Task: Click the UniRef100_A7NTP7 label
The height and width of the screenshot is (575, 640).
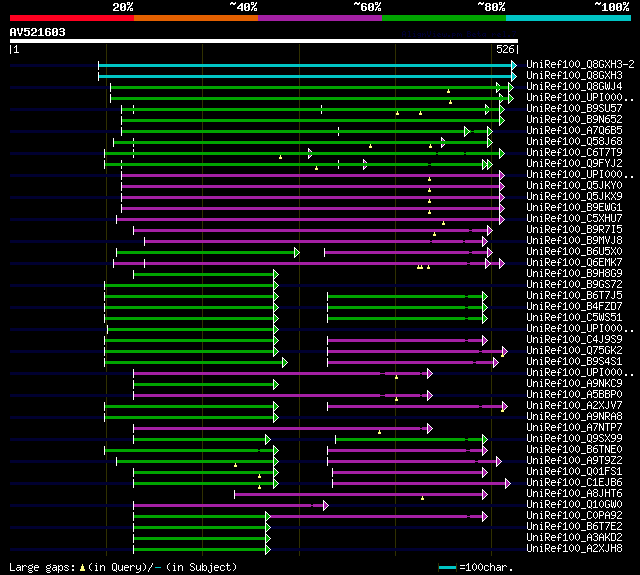Action: [574, 428]
